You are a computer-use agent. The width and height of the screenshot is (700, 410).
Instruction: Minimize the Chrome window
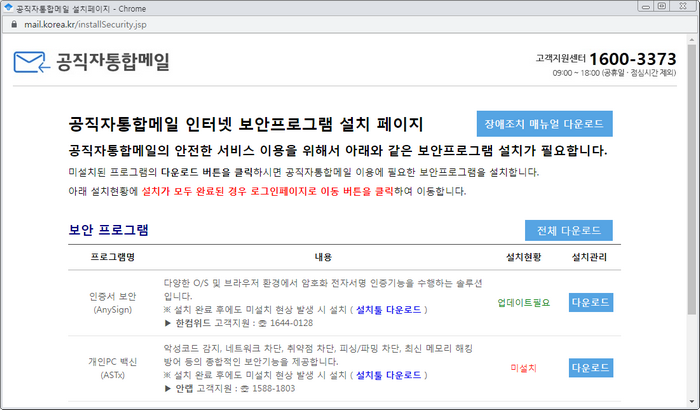pos(645,7)
